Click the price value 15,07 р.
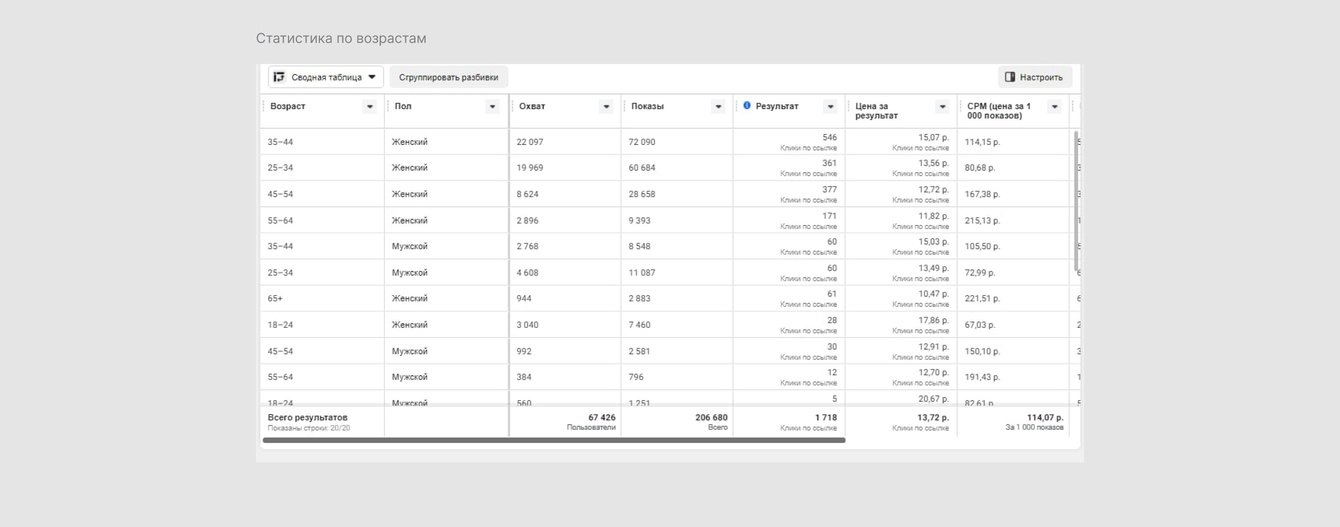 click(x=934, y=137)
